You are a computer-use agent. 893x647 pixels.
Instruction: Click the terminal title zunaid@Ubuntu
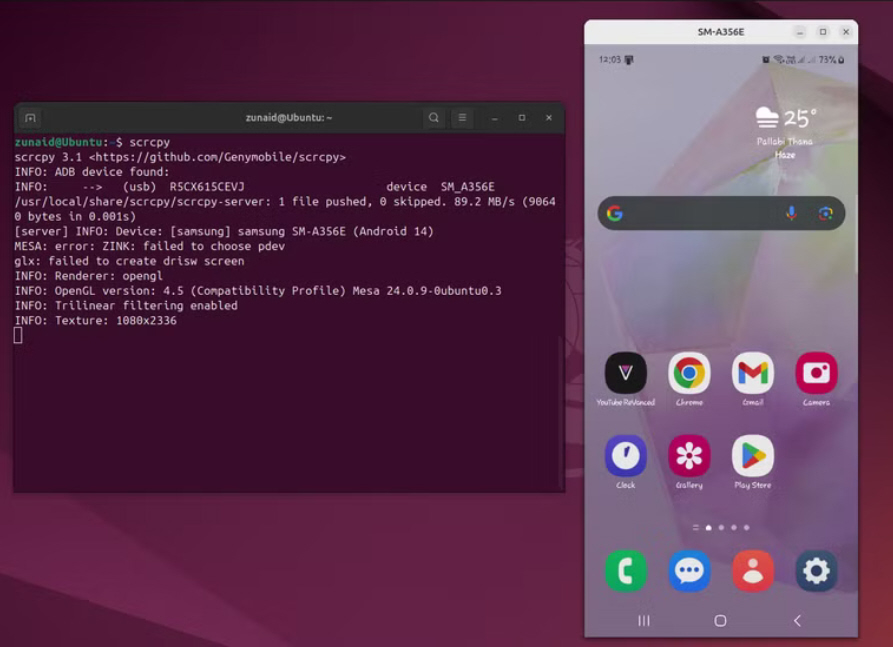click(x=289, y=118)
